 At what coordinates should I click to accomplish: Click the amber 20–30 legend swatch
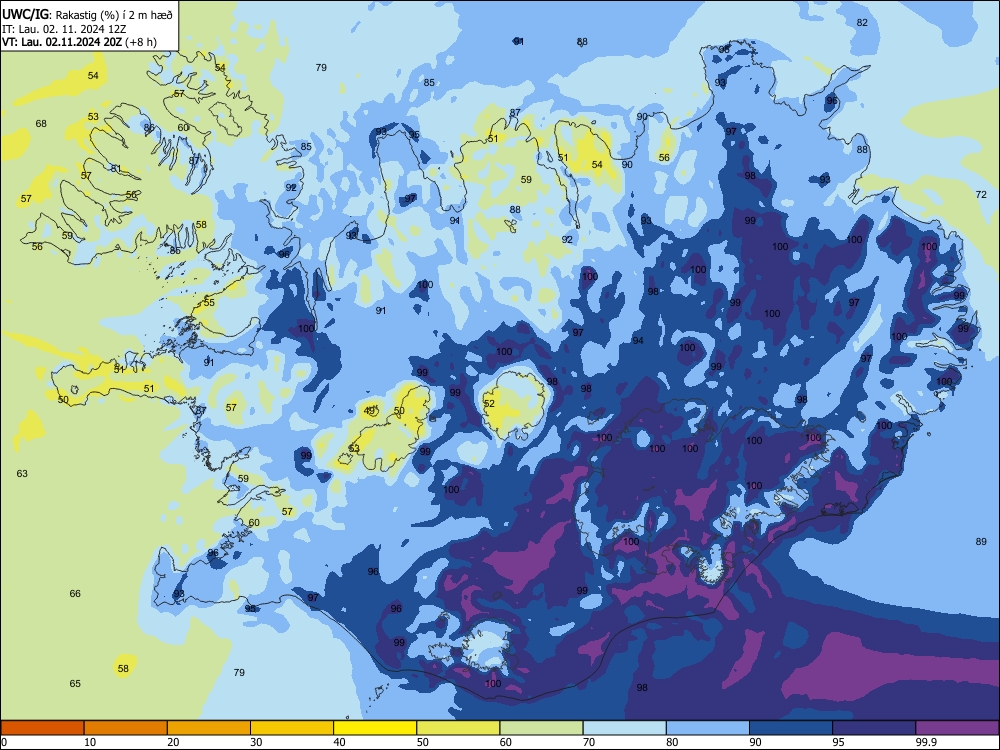pos(209,728)
